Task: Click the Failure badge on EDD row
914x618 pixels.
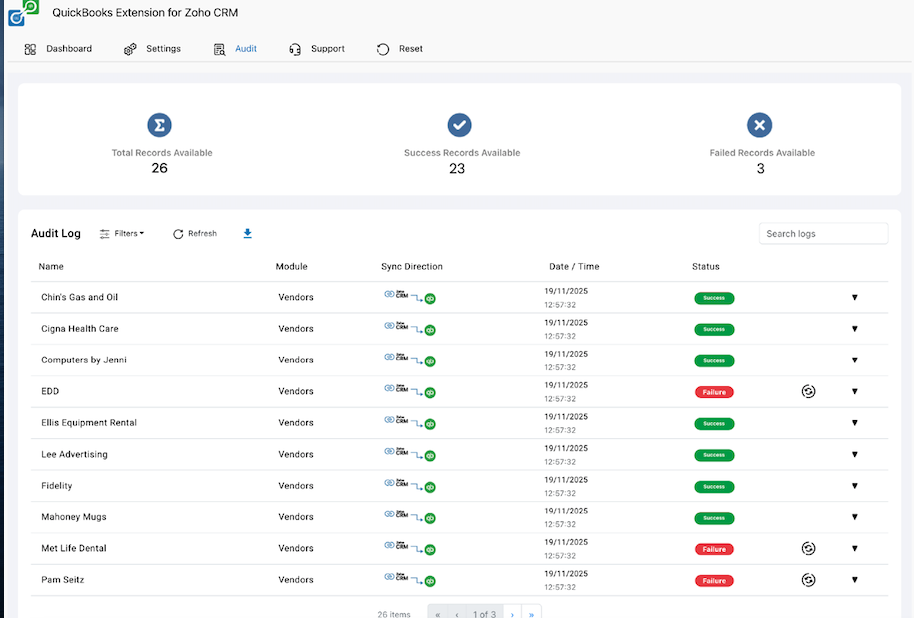Action: (x=714, y=391)
